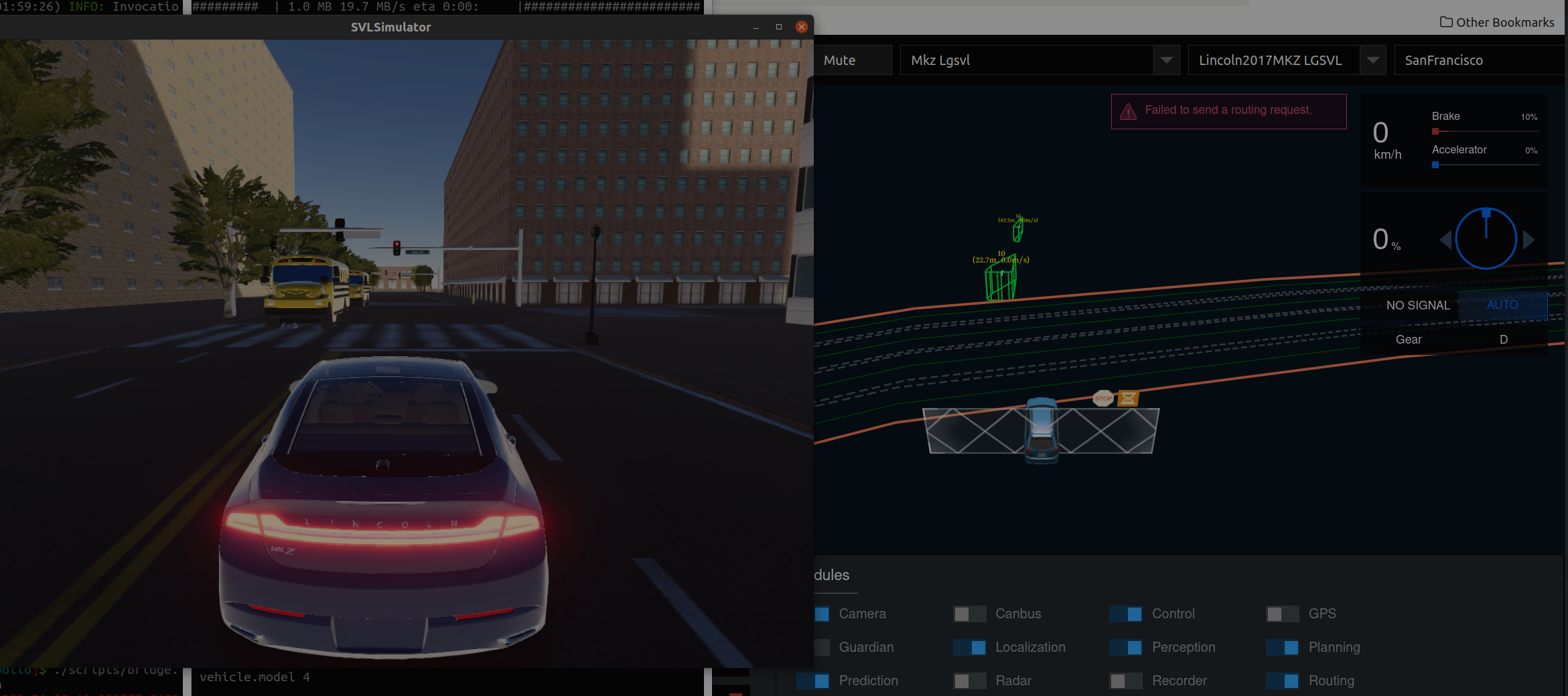Toggle the Perception module switch
1568x696 pixels.
[1126, 647]
